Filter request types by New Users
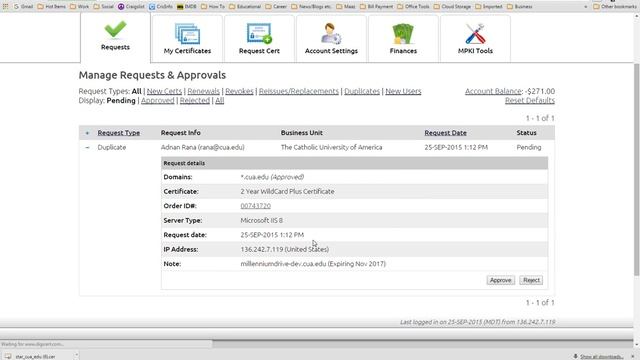Image resolution: width=640 pixels, height=360 pixels. pyautogui.click(x=403, y=91)
